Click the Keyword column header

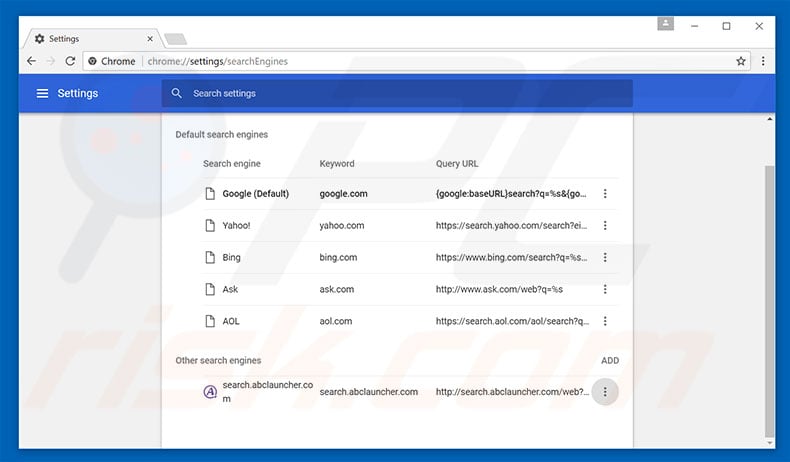pyautogui.click(x=337, y=164)
